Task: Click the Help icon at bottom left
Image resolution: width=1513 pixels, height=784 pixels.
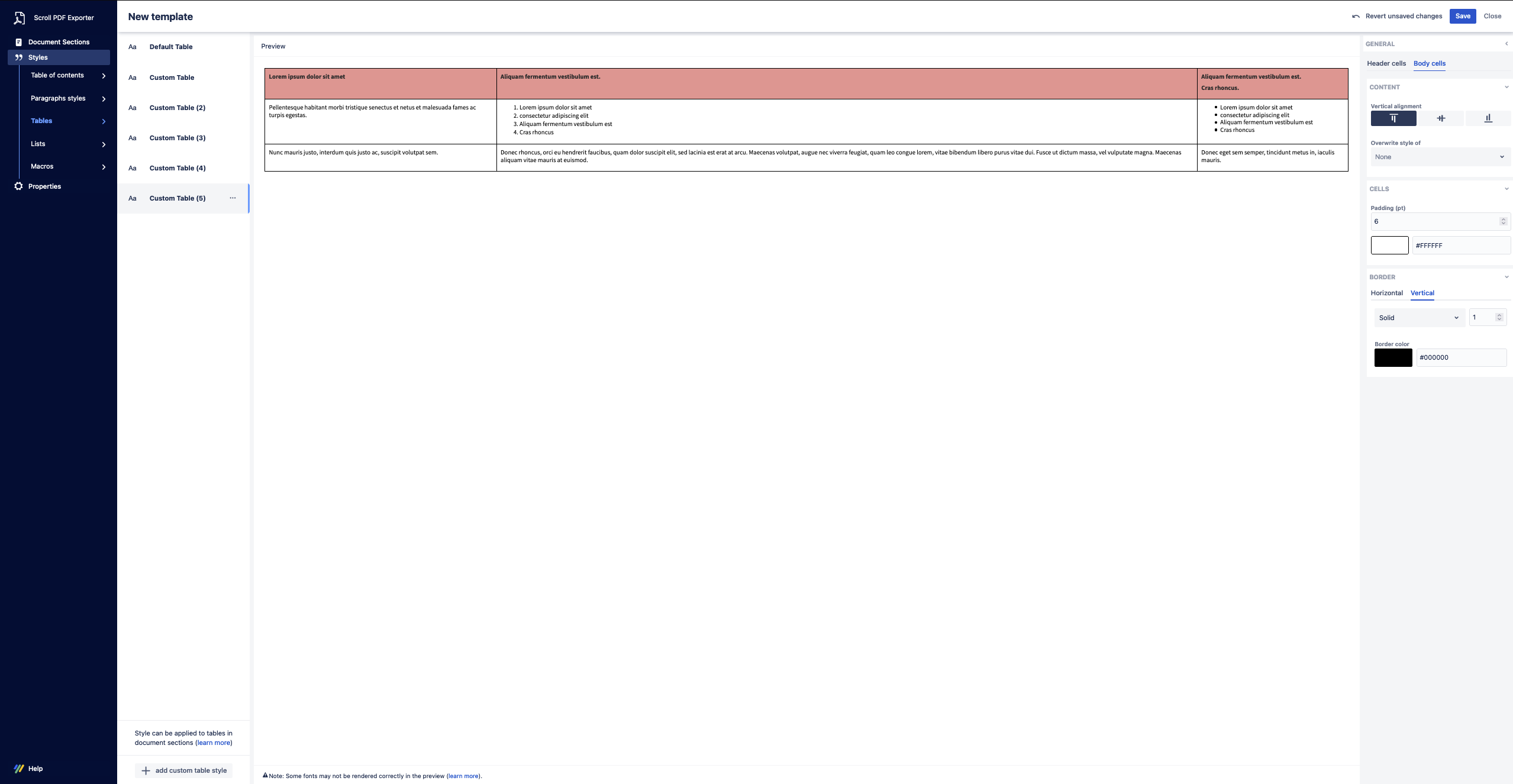Action: pyautogui.click(x=19, y=768)
